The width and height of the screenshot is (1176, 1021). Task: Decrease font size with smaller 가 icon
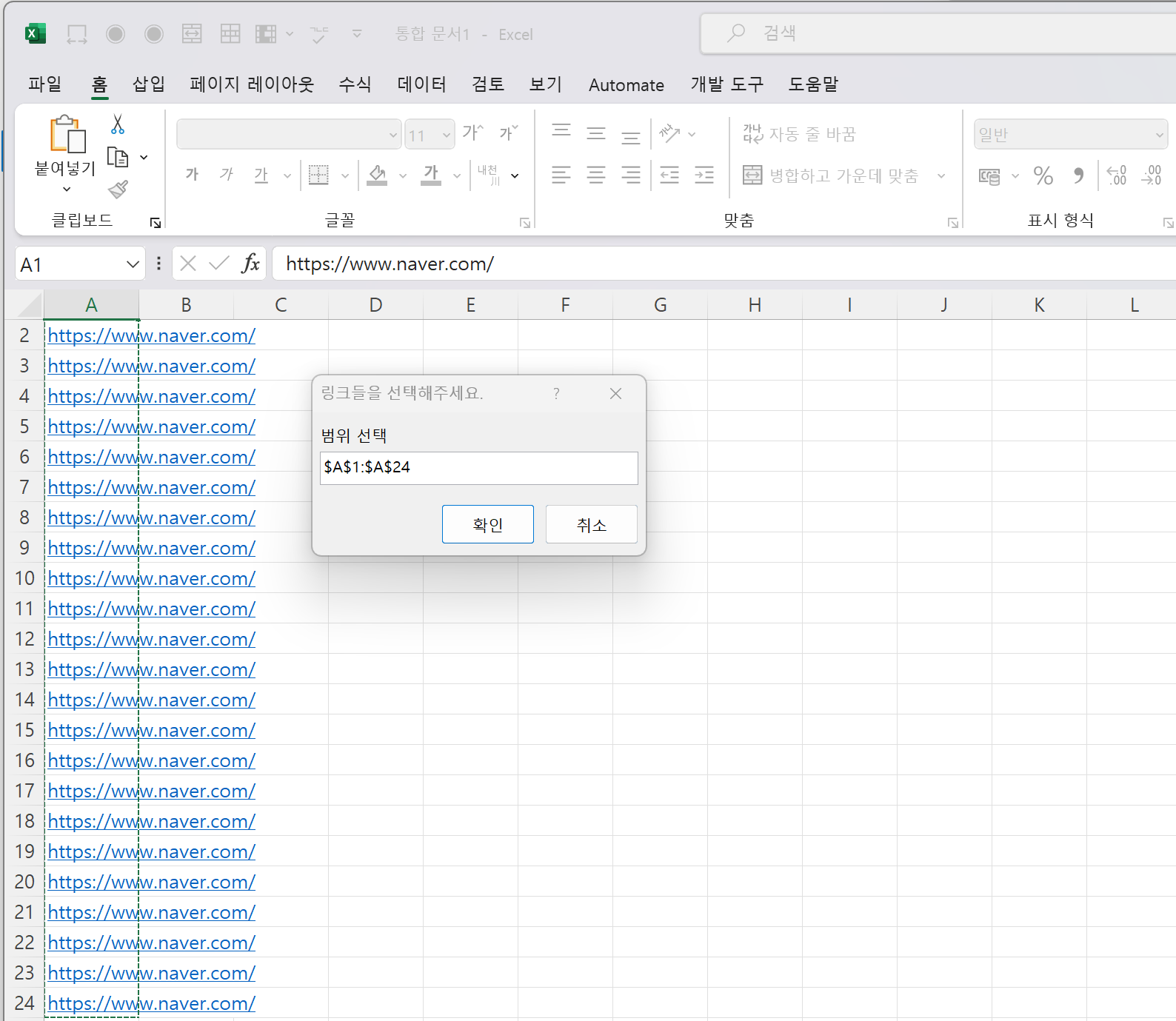pyautogui.click(x=508, y=133)
